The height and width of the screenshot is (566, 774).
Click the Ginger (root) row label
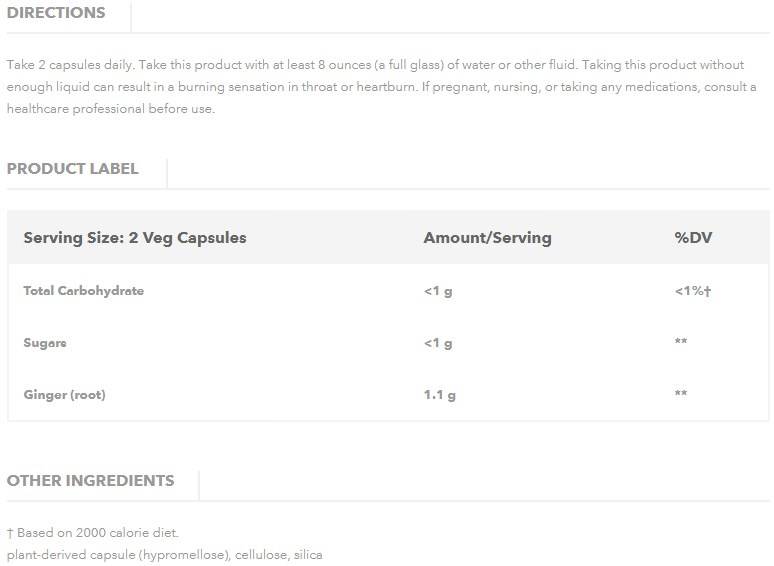64,395
